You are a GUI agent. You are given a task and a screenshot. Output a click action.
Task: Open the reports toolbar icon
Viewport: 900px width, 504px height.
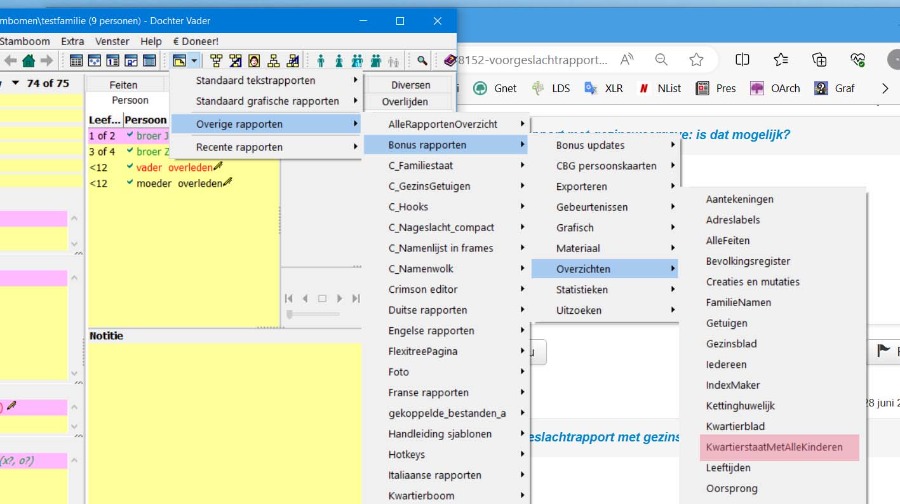pos(179,61)
